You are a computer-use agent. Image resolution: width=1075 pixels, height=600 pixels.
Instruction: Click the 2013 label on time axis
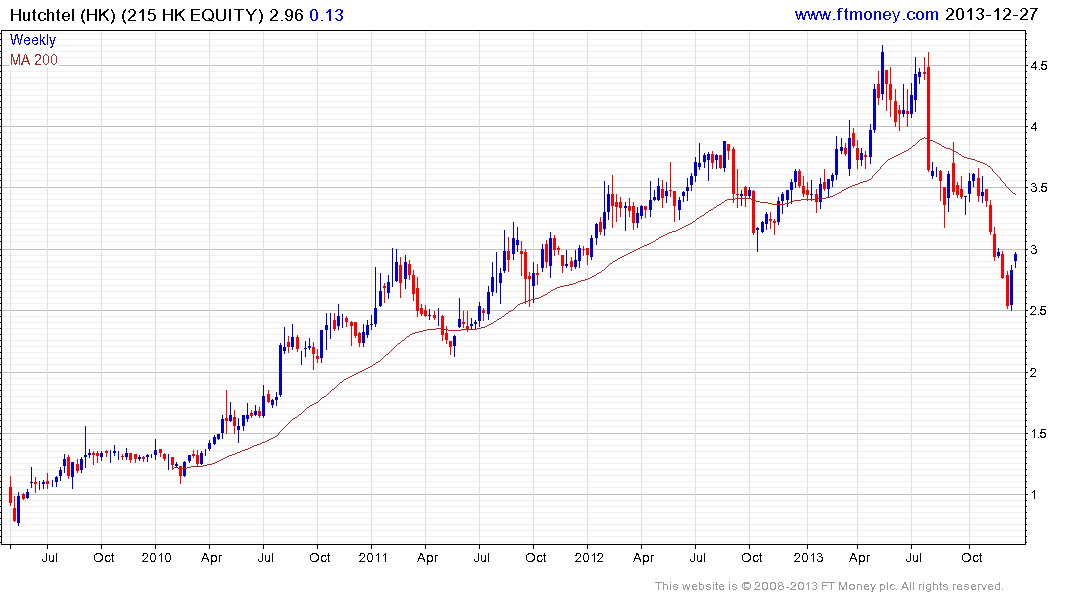pyautogui.click(x=808, y=557)
